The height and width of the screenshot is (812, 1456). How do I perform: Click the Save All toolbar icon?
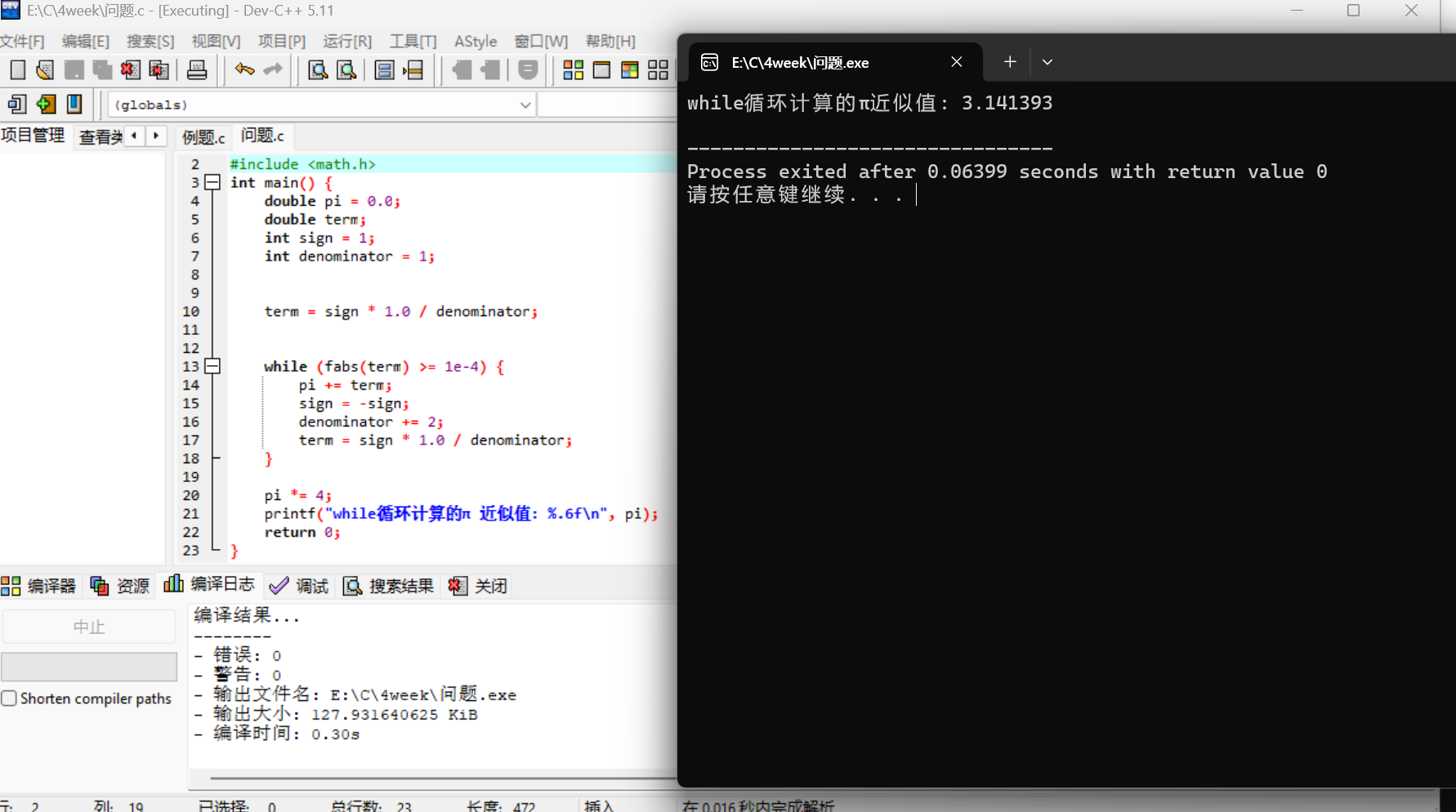pos(102,70)
